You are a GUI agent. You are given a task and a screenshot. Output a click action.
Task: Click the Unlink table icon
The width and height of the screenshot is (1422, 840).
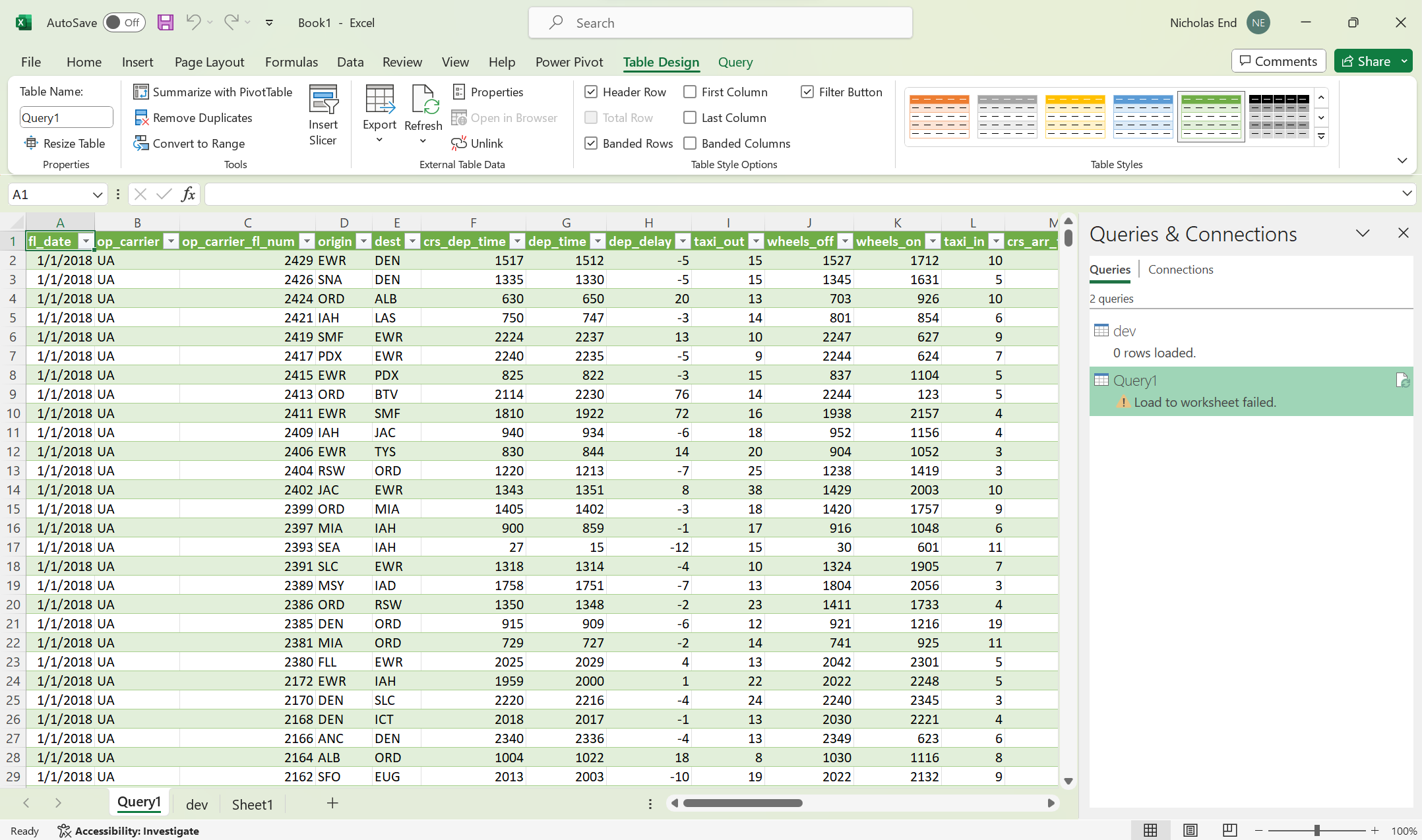click(x=459, y=143)
